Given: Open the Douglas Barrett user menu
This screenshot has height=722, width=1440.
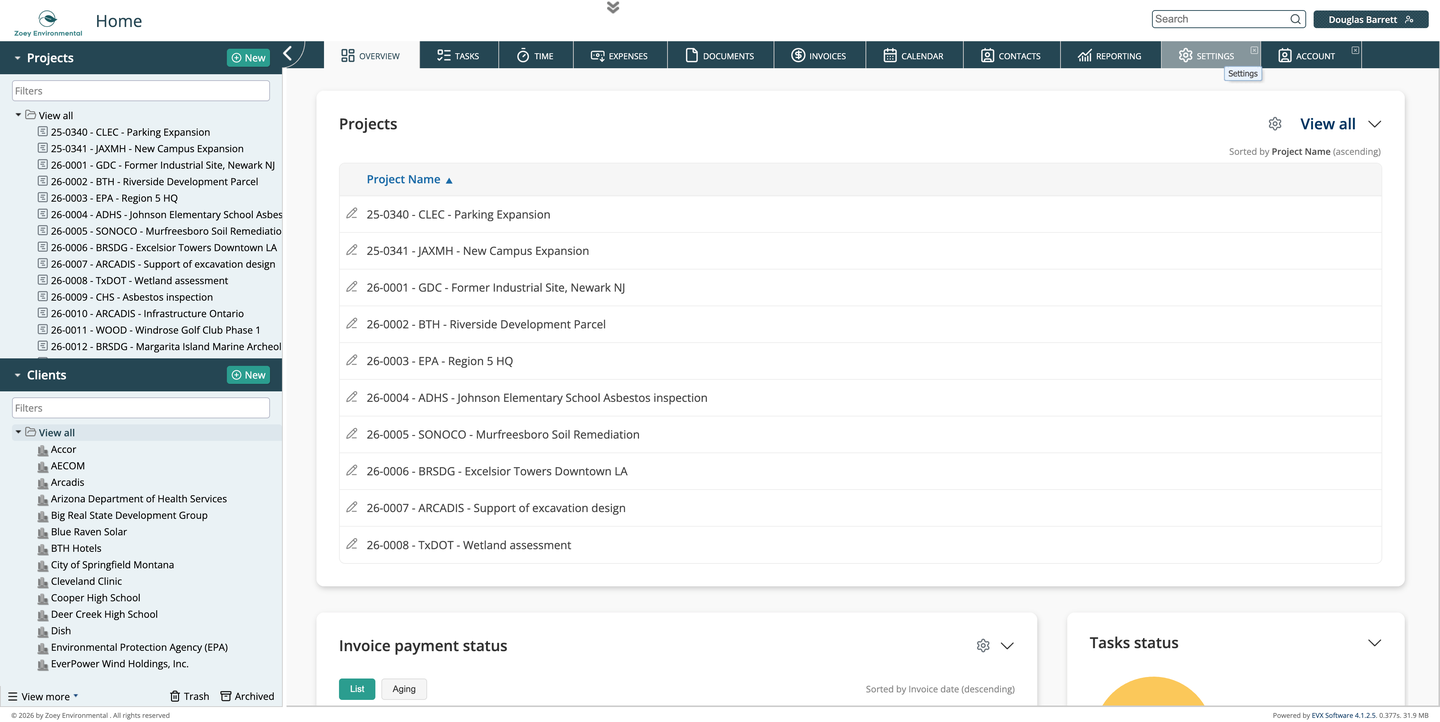Looking at the screenshot, I should 1370,19.
